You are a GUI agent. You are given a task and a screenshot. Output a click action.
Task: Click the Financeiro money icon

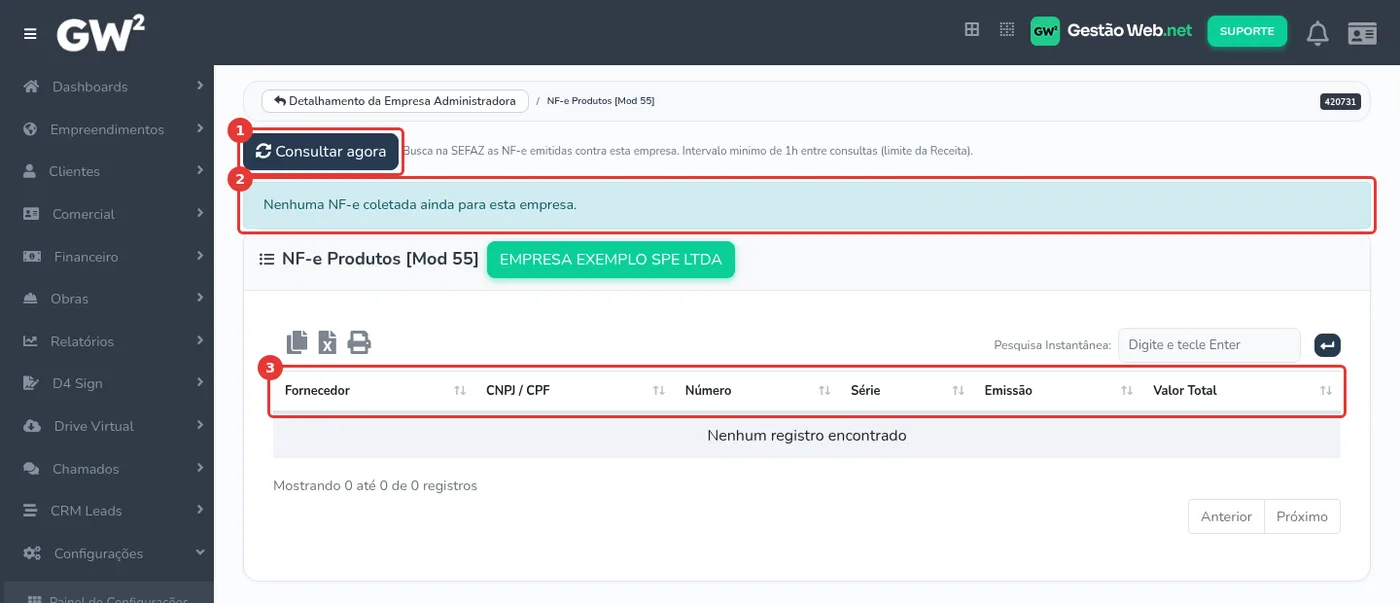32,257
